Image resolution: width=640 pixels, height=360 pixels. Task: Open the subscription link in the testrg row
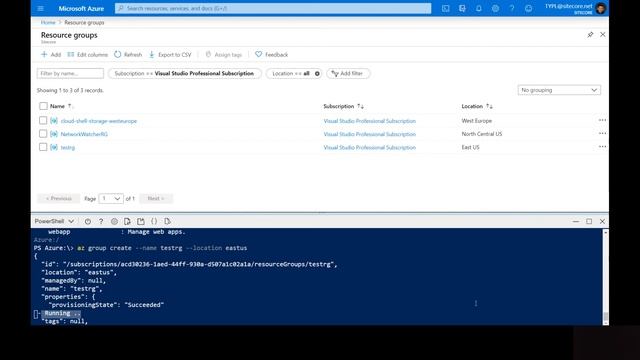369,147
